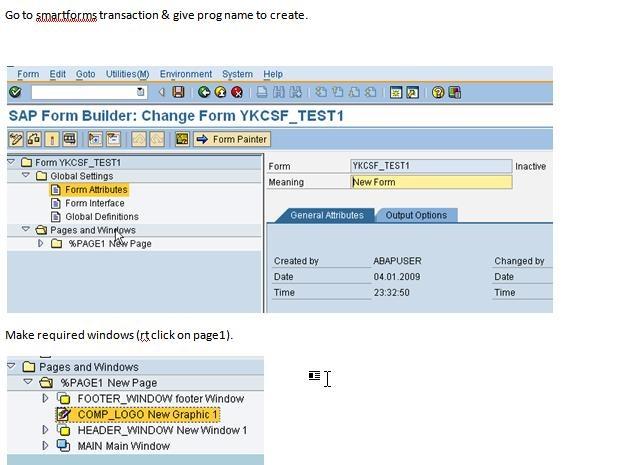626x465 pixels.
Task: Click the Print icon in standard toolbar
Action: (262, 92)
